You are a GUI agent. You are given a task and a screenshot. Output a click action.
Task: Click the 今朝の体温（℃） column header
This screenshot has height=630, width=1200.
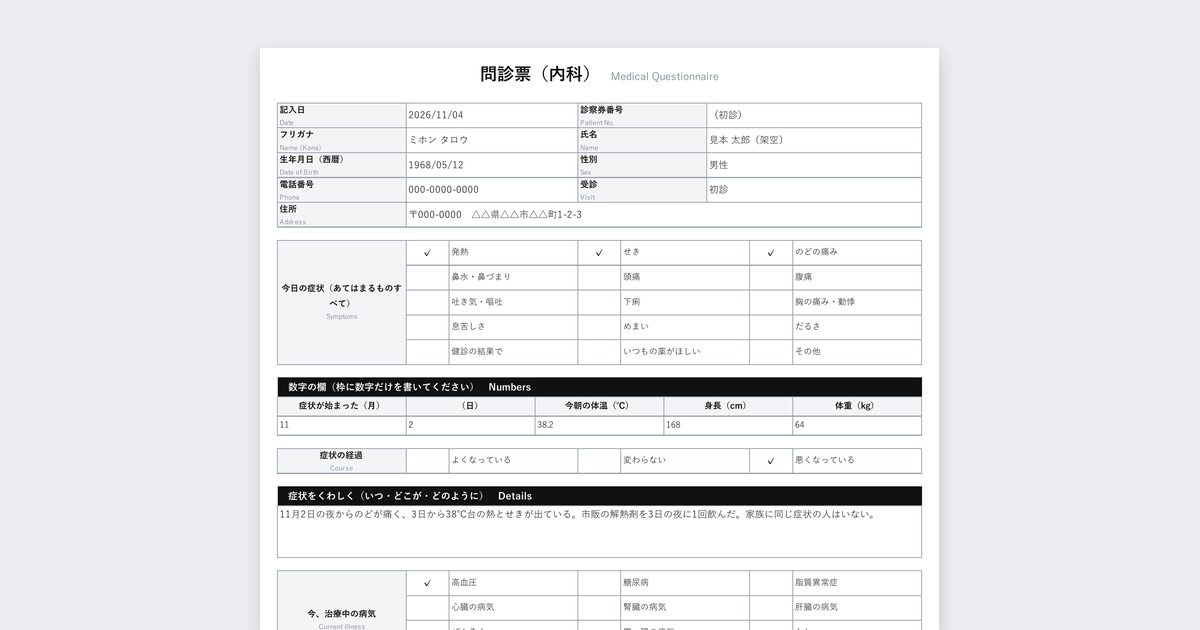point(600,407)
